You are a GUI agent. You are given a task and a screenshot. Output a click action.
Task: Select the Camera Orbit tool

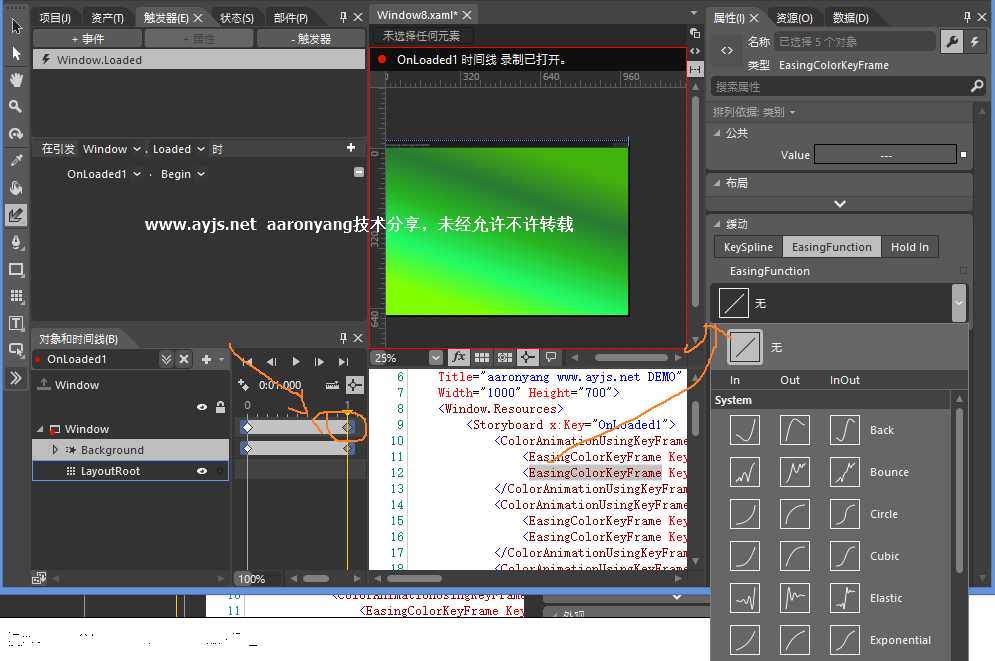(x=16, y=134)
